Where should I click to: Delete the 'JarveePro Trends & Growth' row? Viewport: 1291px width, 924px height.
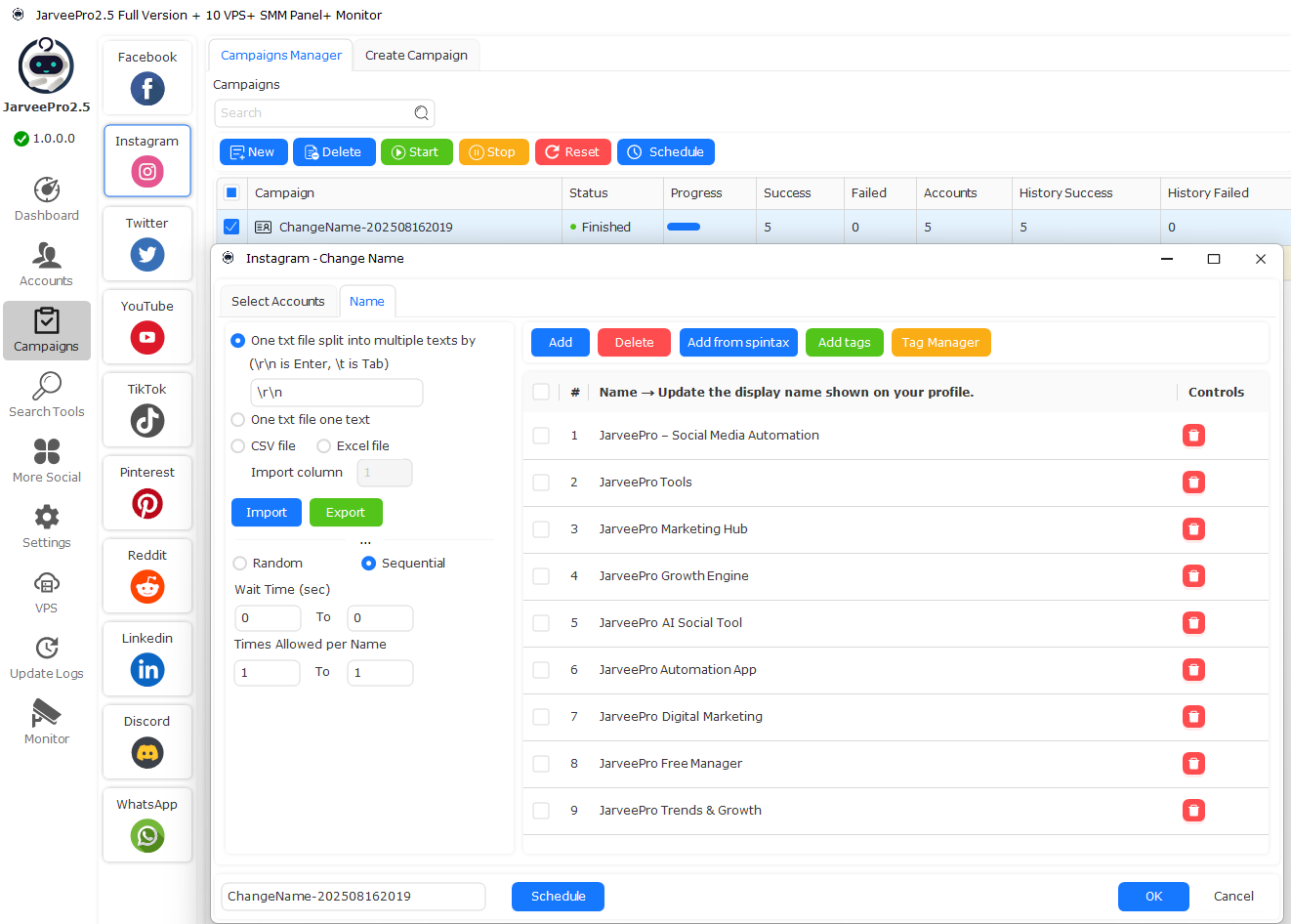point(1193,811)
